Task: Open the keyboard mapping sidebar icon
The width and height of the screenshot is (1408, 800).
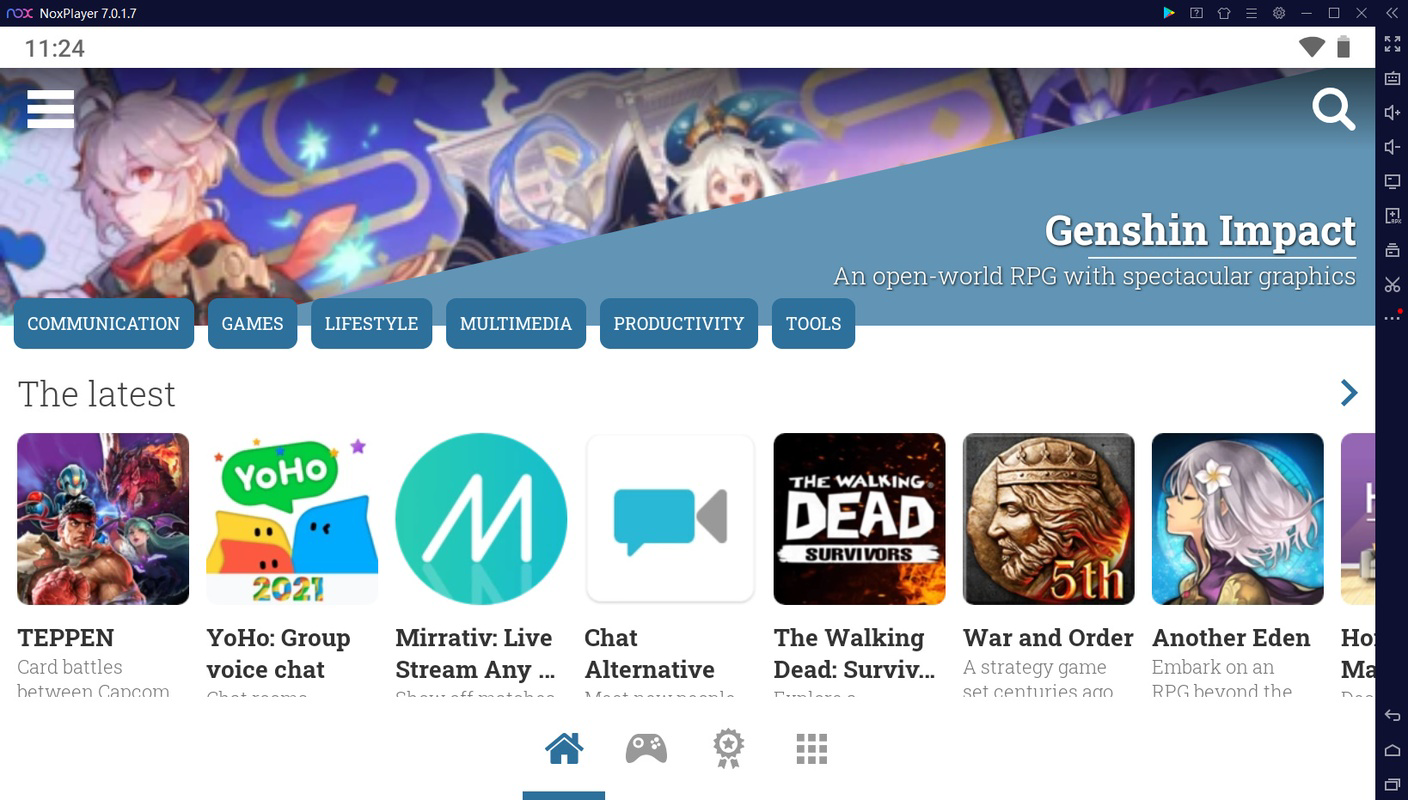Action: pos(1392,78)
